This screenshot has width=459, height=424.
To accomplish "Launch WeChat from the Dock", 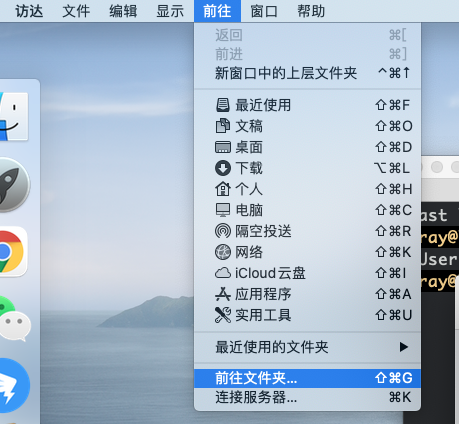I will (x=13, y=318).
